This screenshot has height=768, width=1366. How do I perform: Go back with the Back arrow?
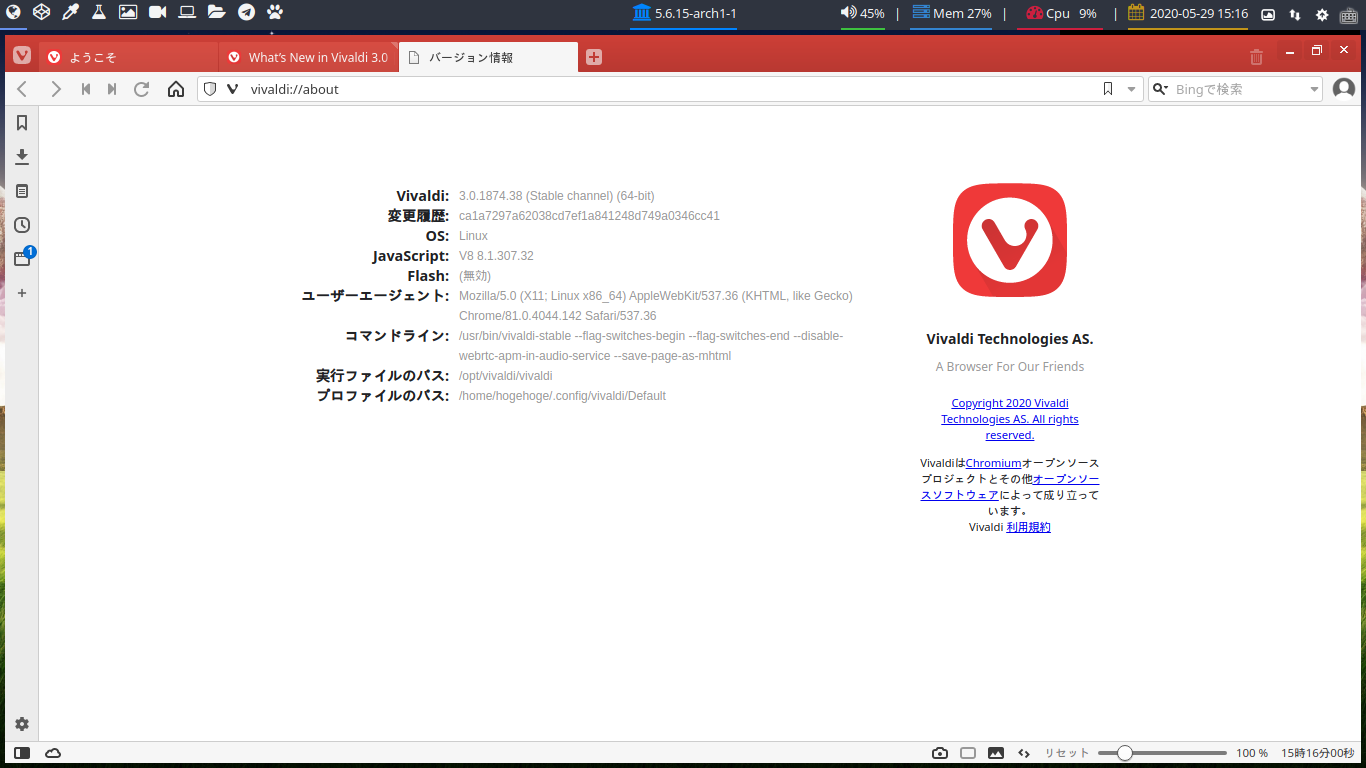[23, 89]
